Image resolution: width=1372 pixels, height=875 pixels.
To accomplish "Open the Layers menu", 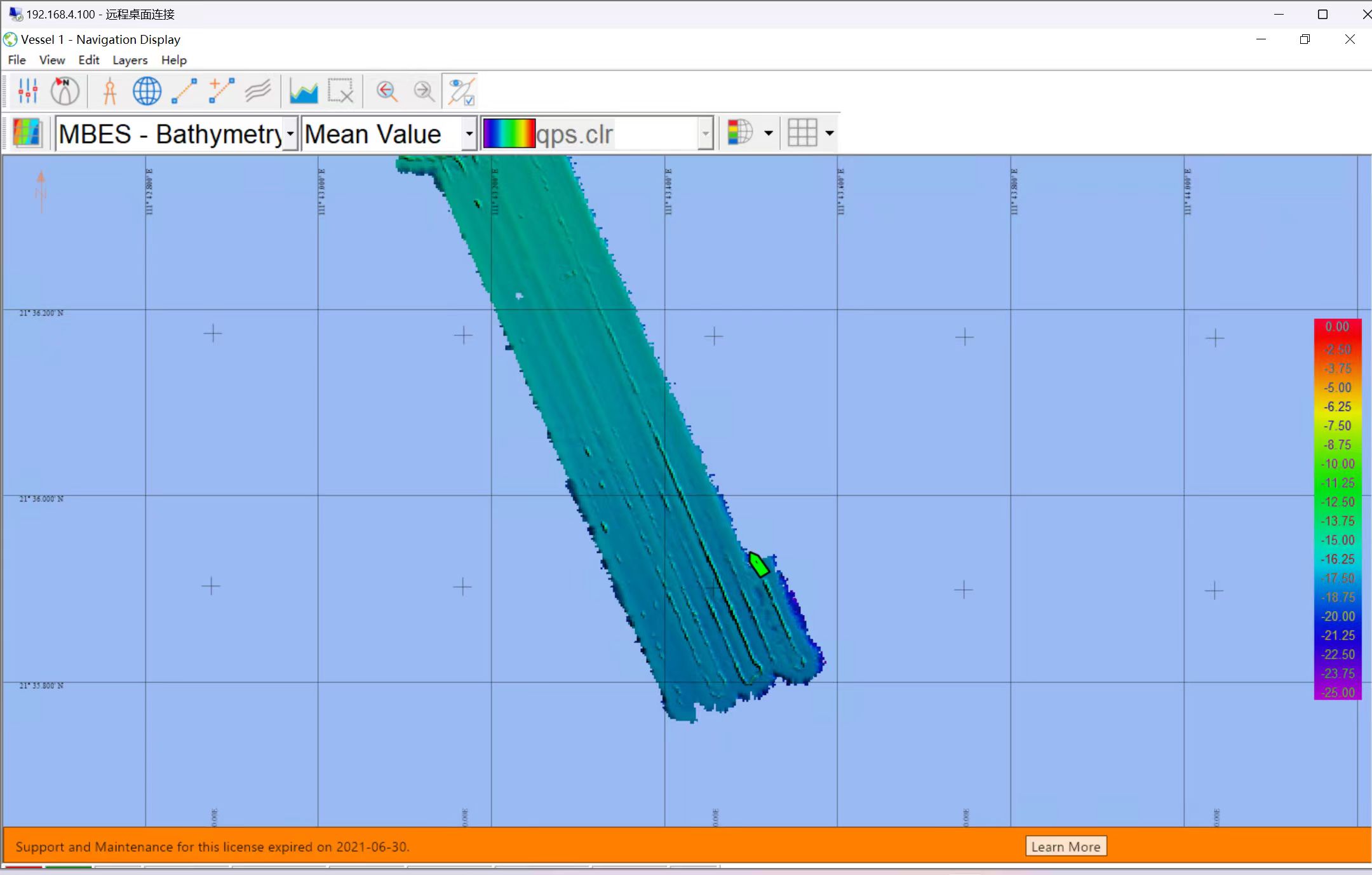I will (x=130, y=60).
